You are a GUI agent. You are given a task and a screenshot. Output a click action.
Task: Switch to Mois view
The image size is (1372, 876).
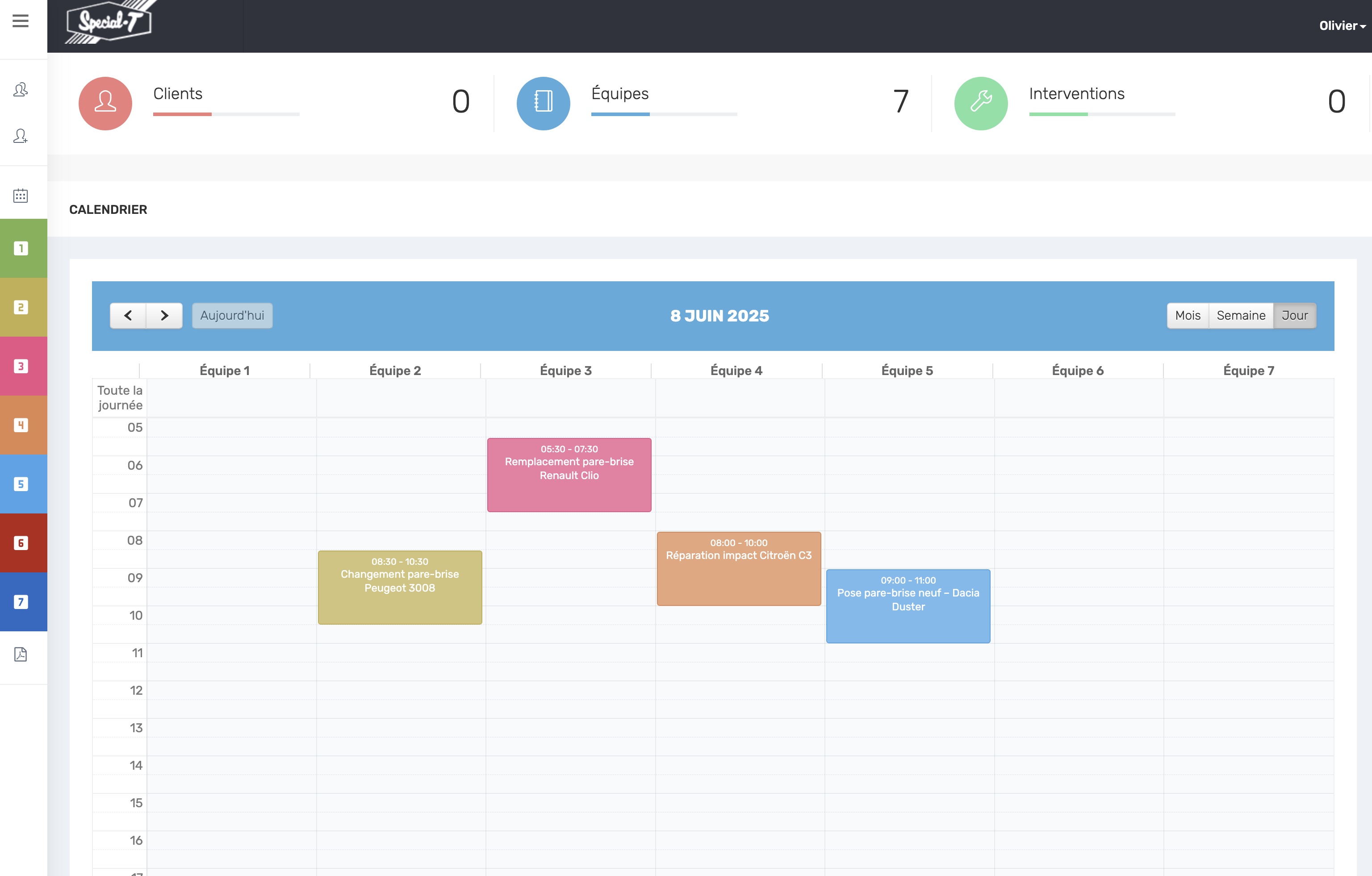point(1188,316)
